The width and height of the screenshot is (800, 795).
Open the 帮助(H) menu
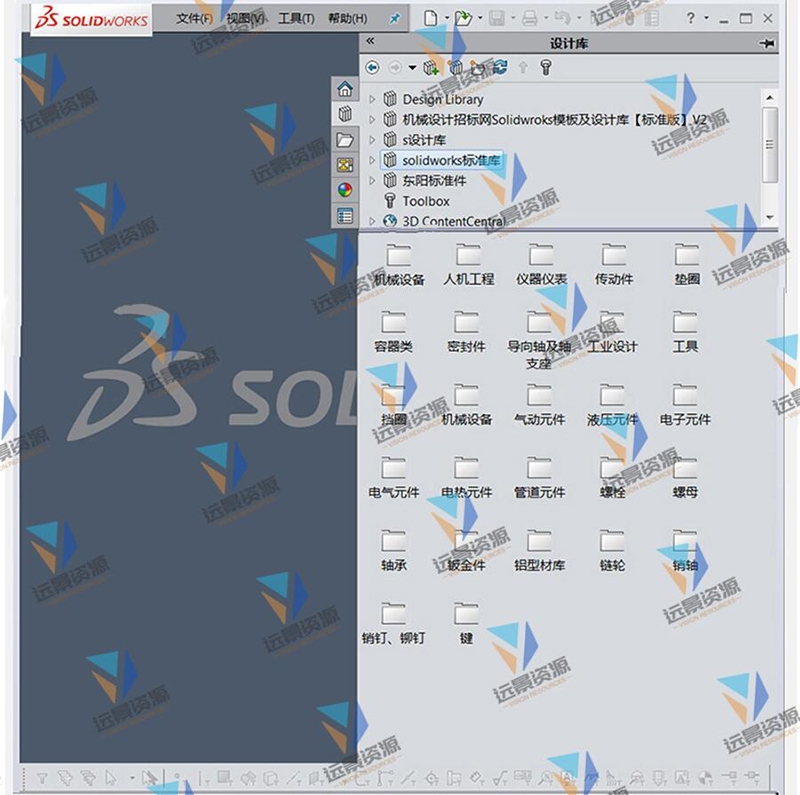[347, 18]
